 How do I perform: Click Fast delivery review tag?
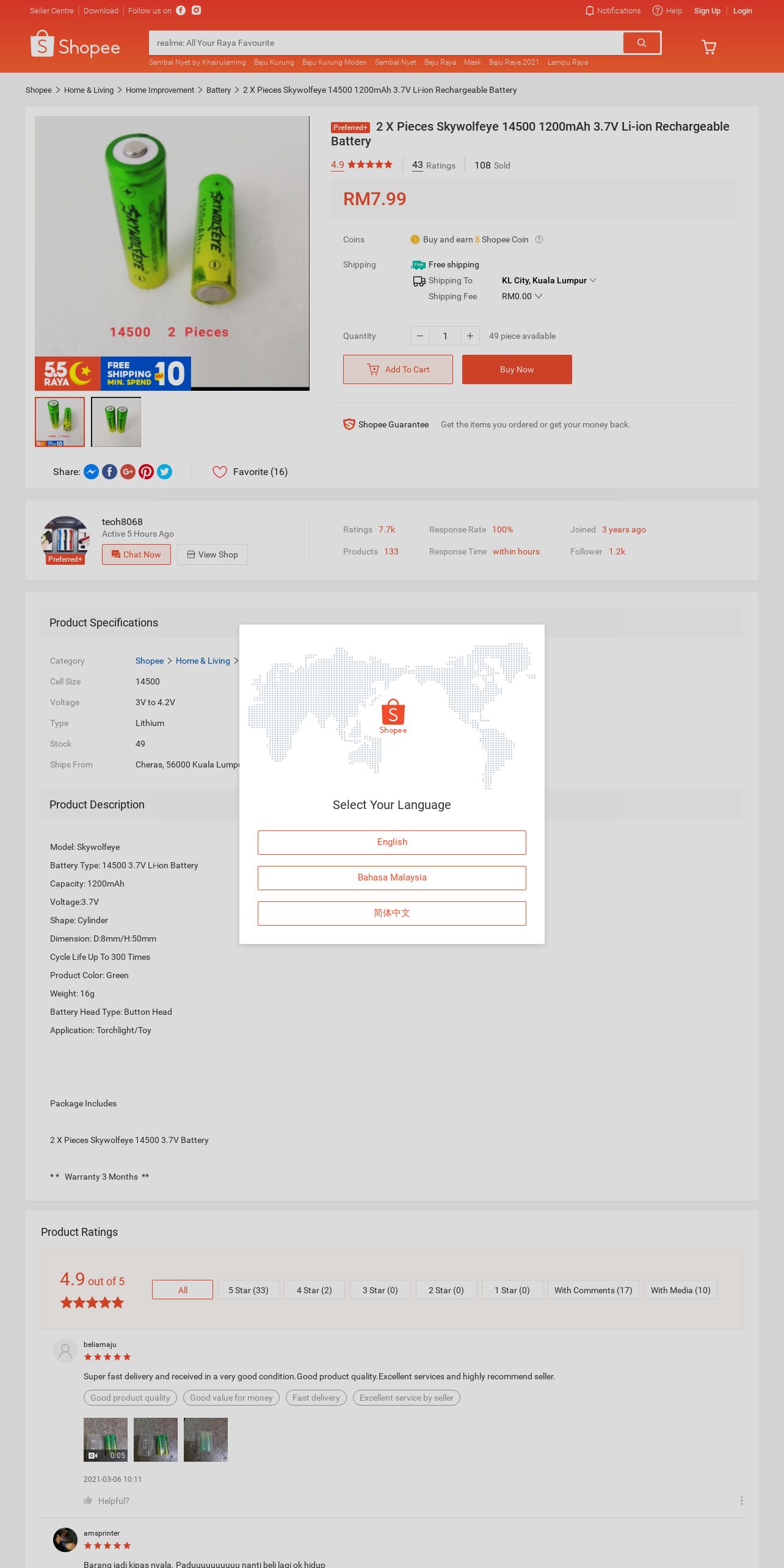click(316, 1398)
